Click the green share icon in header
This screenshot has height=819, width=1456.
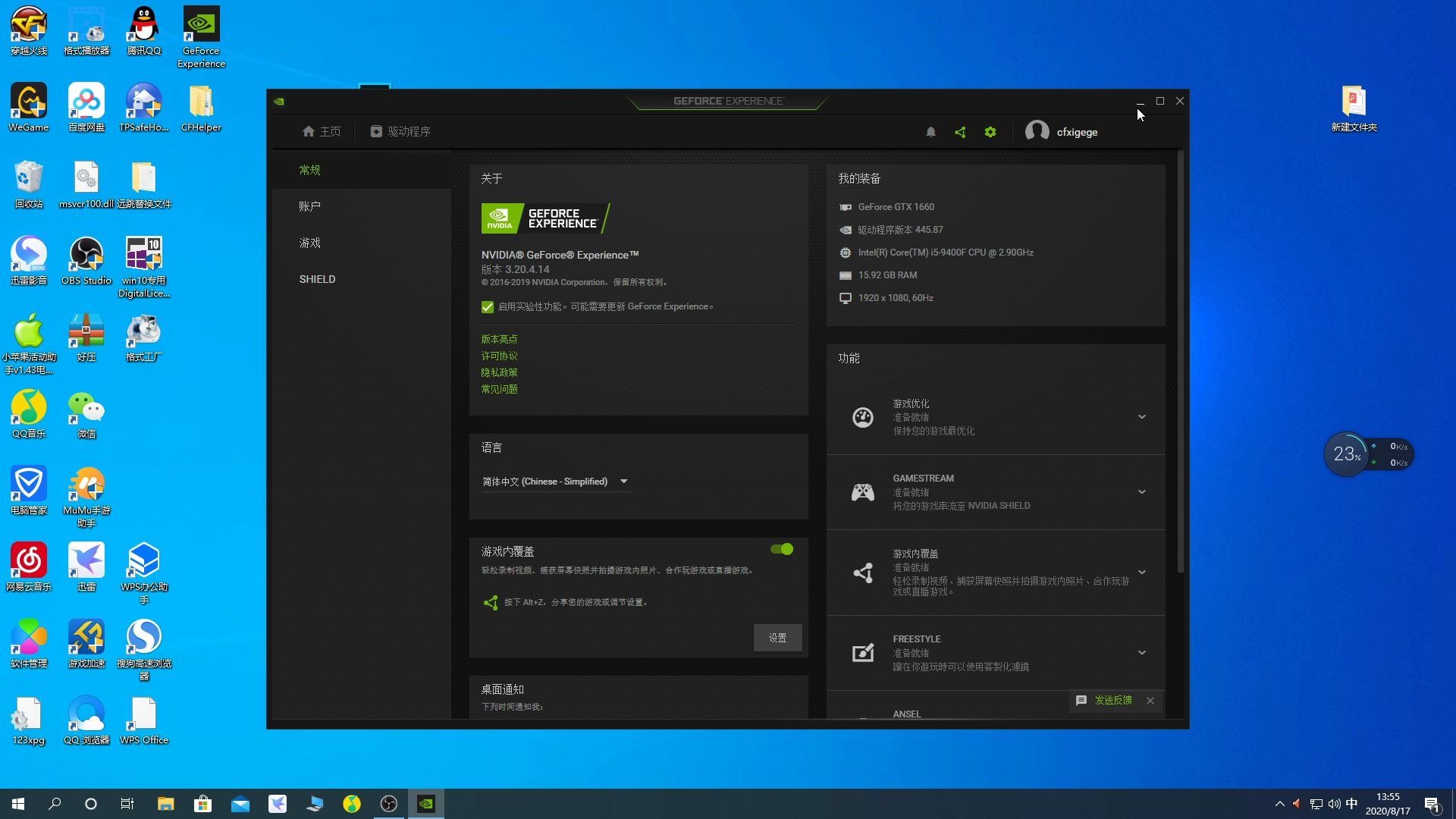960,132
